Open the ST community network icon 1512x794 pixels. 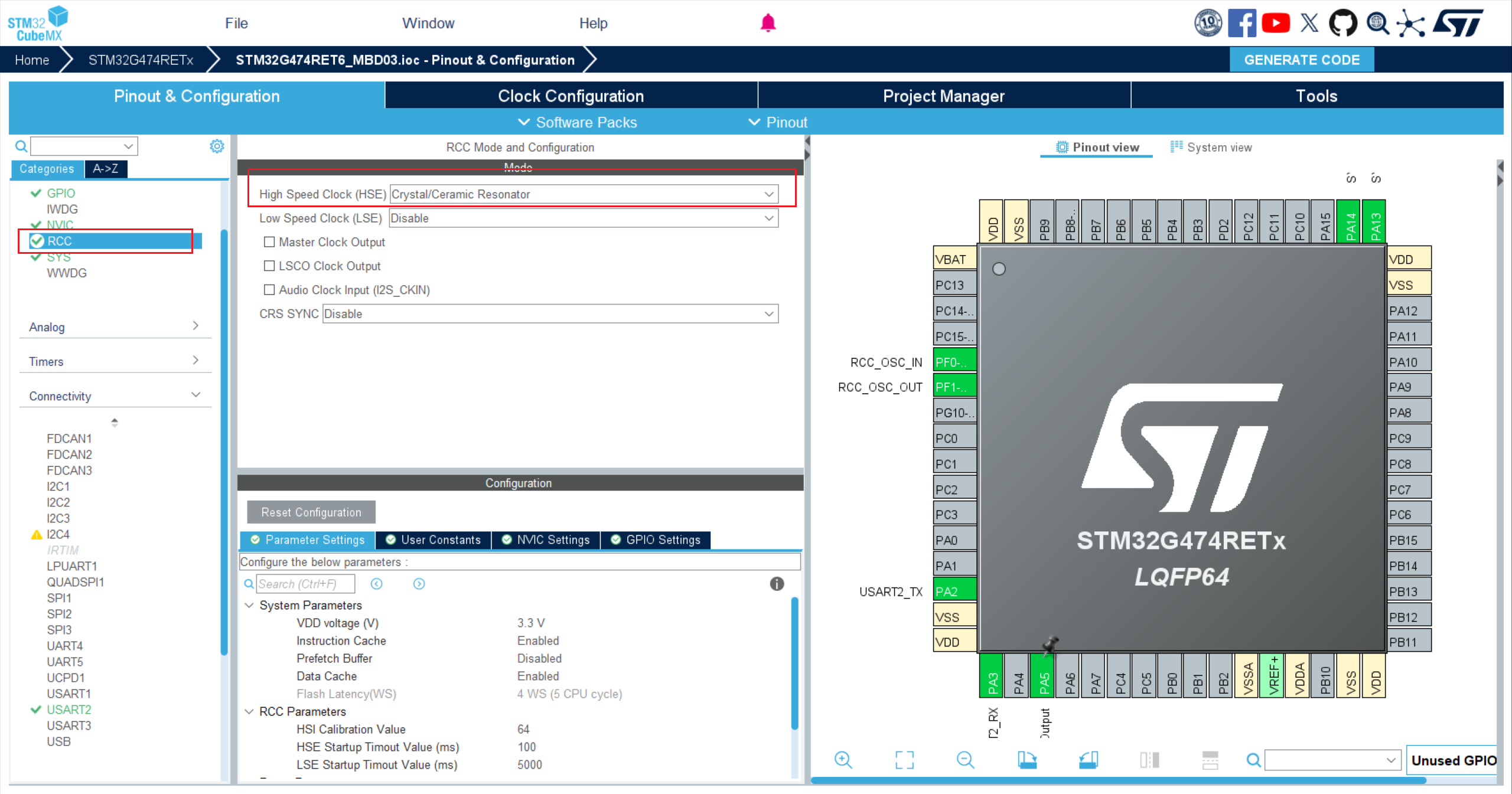point(1411,23)
